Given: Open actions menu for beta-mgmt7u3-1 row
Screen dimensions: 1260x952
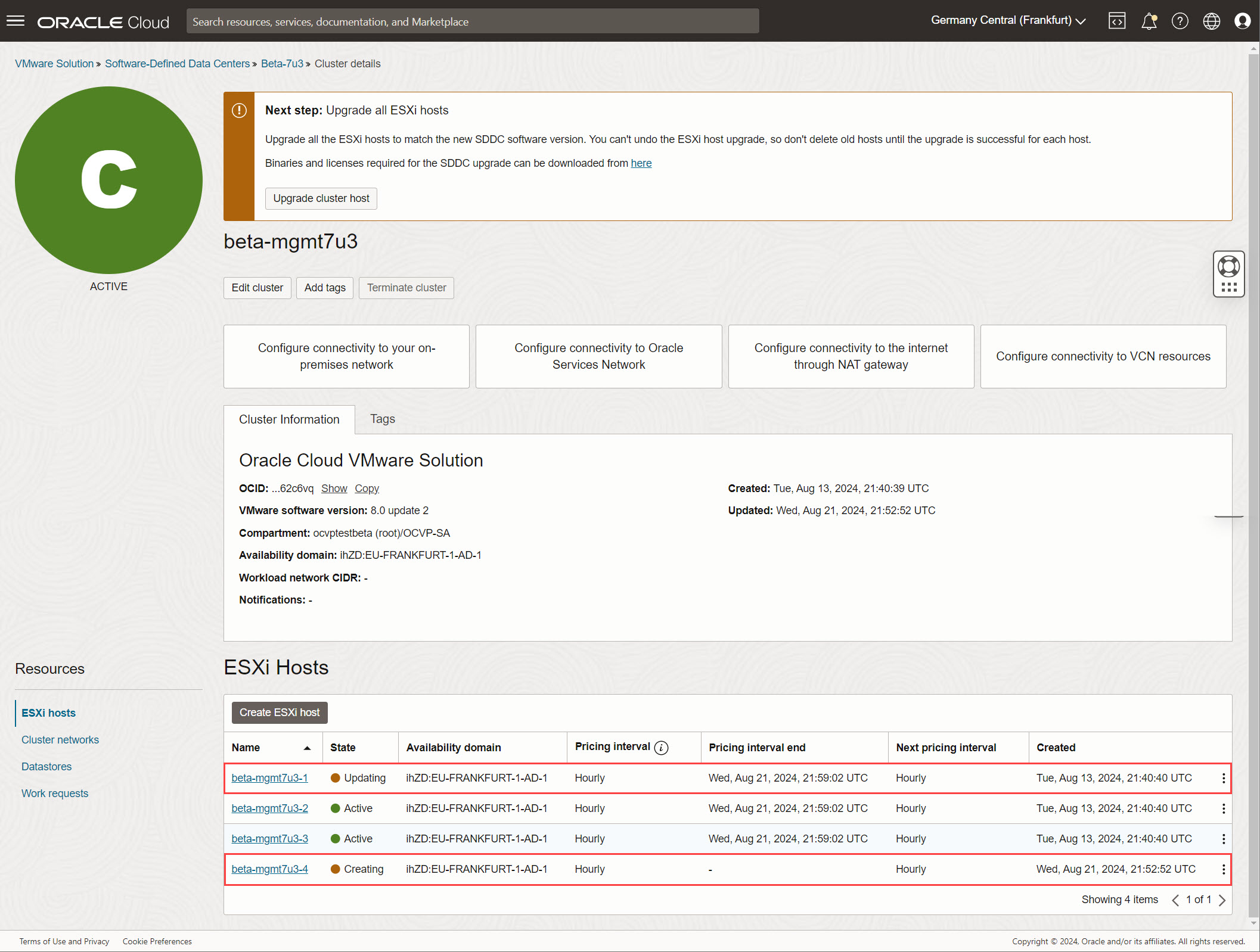Looking at the screenshot, I should 1223,778.
